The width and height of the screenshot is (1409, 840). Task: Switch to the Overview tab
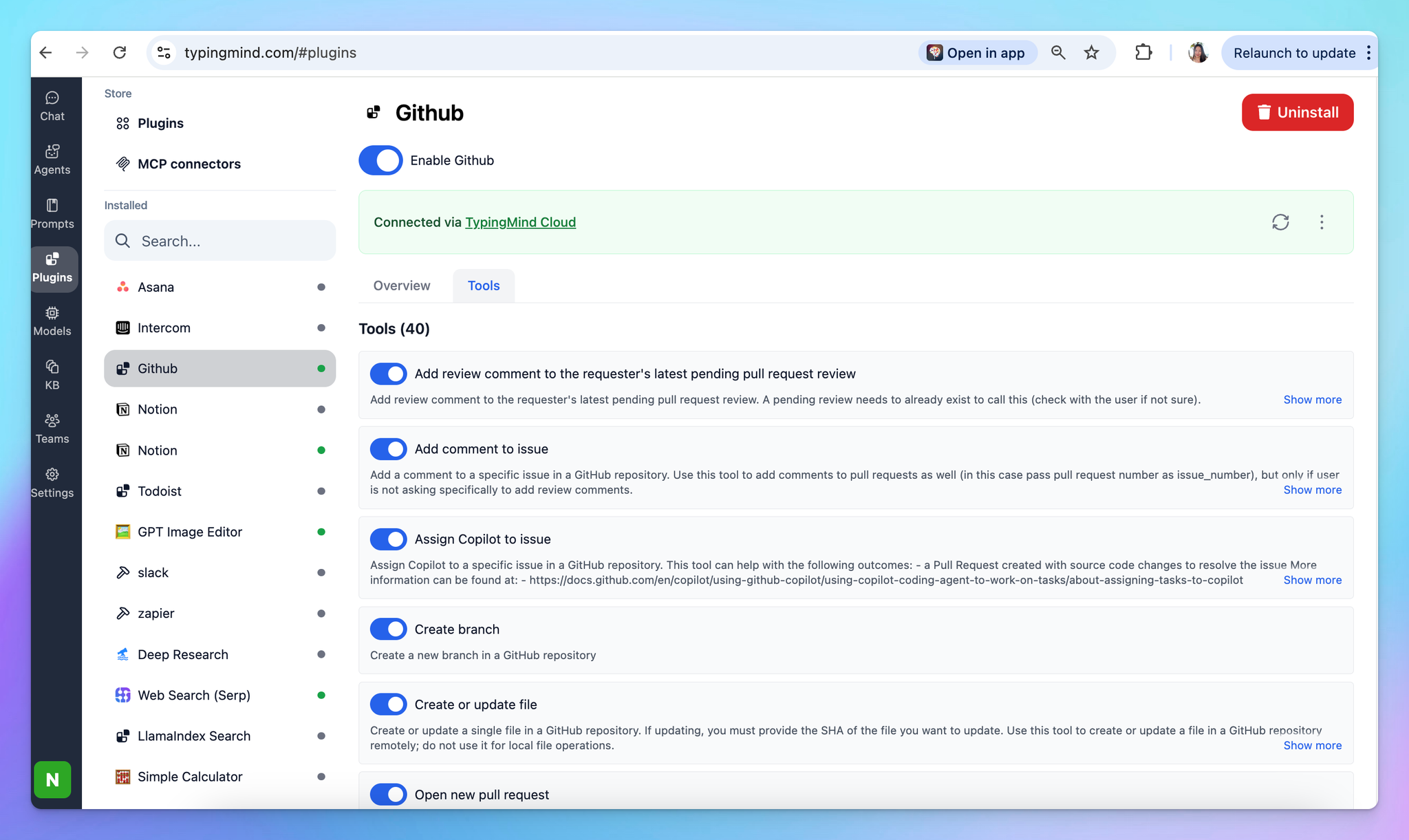coord(402,286)
